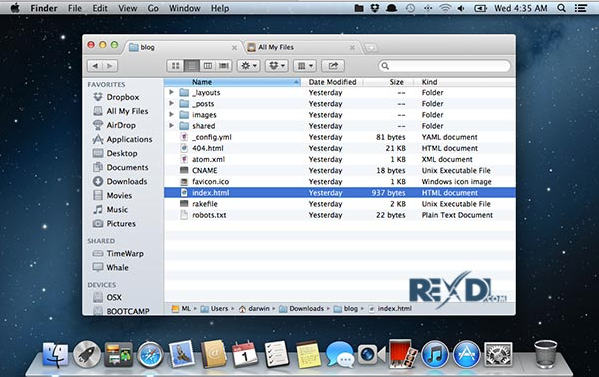The width and height of the screenshot is (599, 377).
Task: Open Notification Center menu bar icon
Action: pyautogui.click(x=581, y=8)
